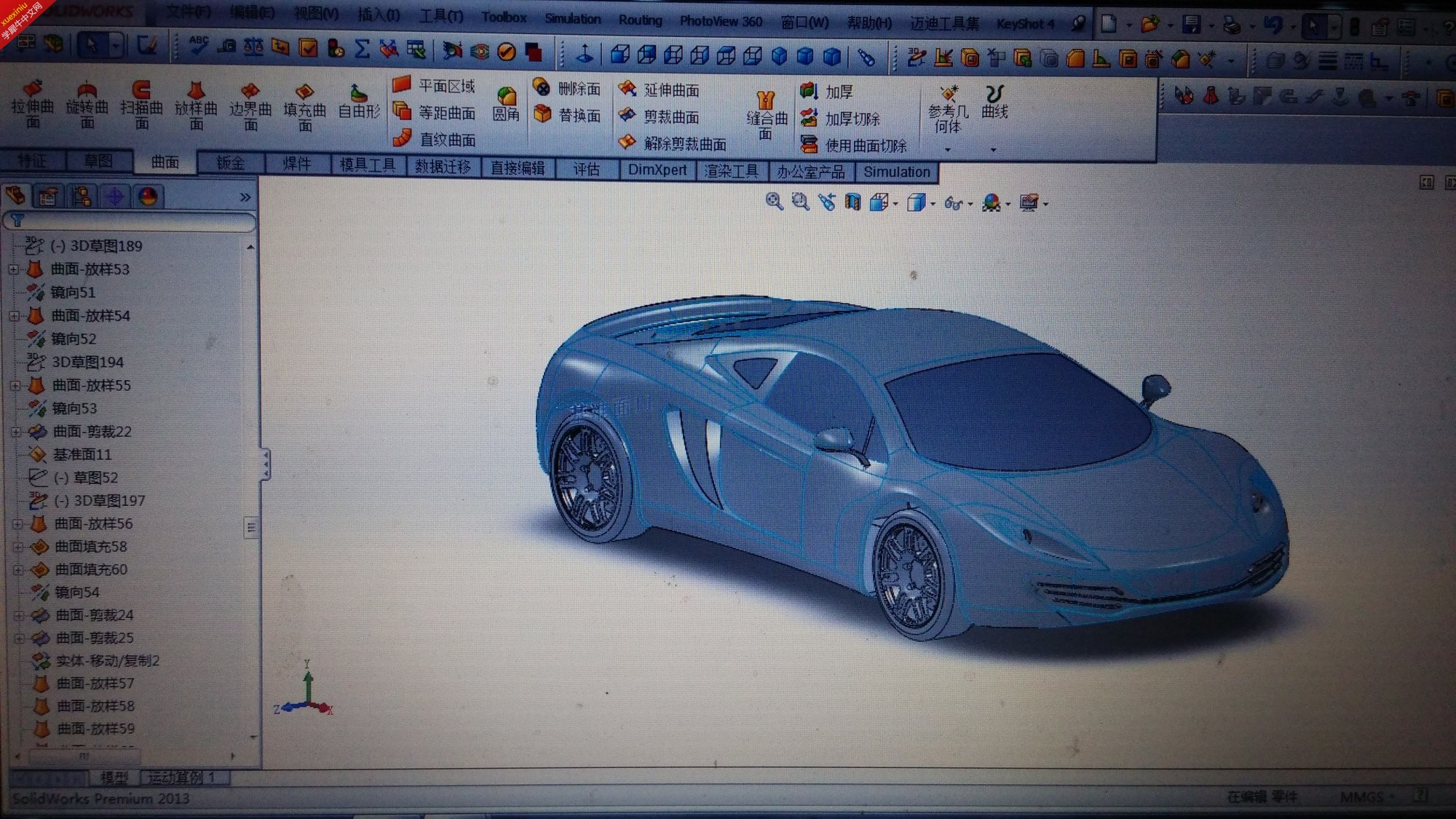Click the feature tree filter field
The image size is (1456, 819).
coord(131,221)
